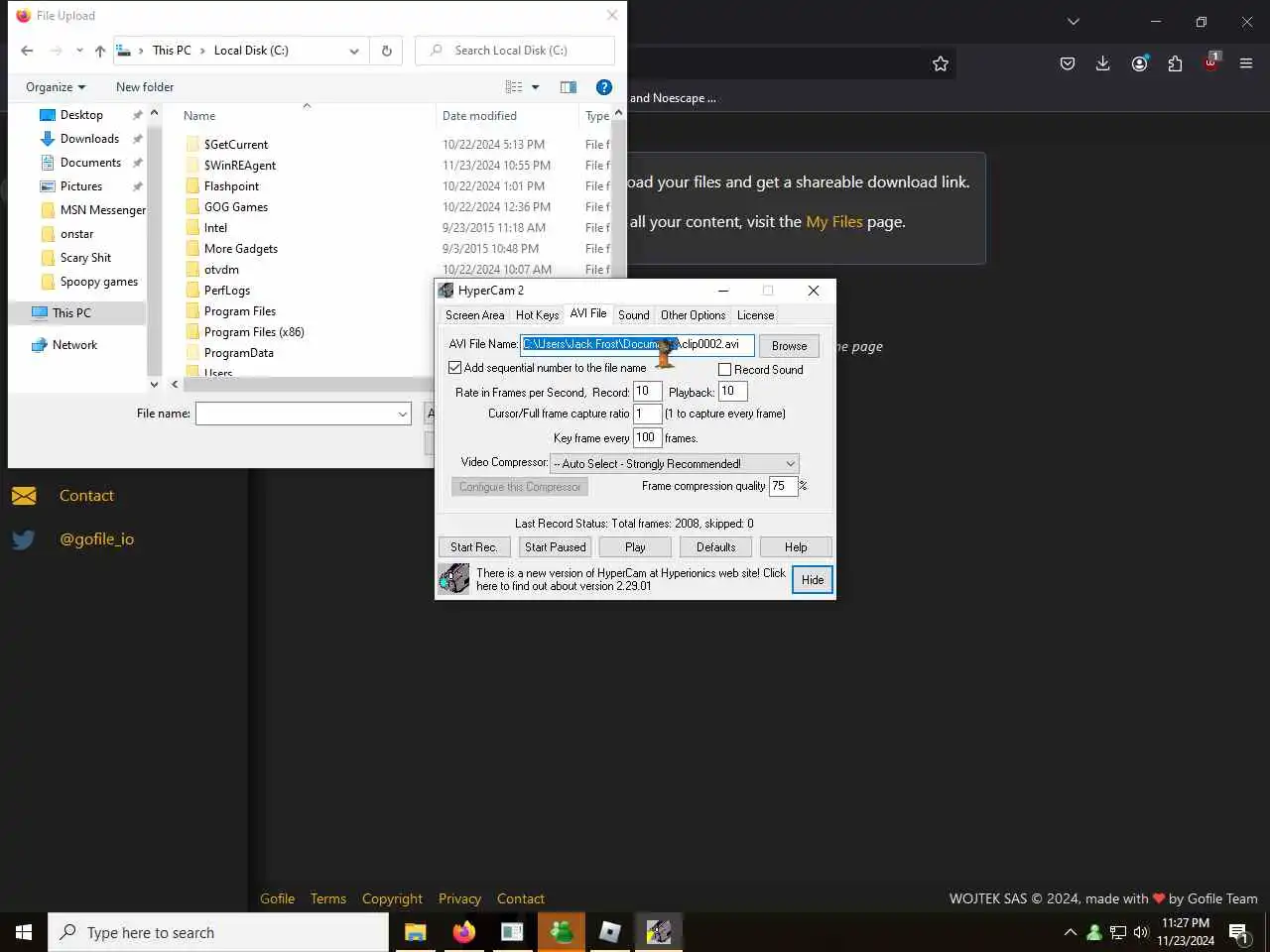Open Firefox extensions puzzle icon
1270x952 pixels.
pyautogui.click(x=1175, y=63)
